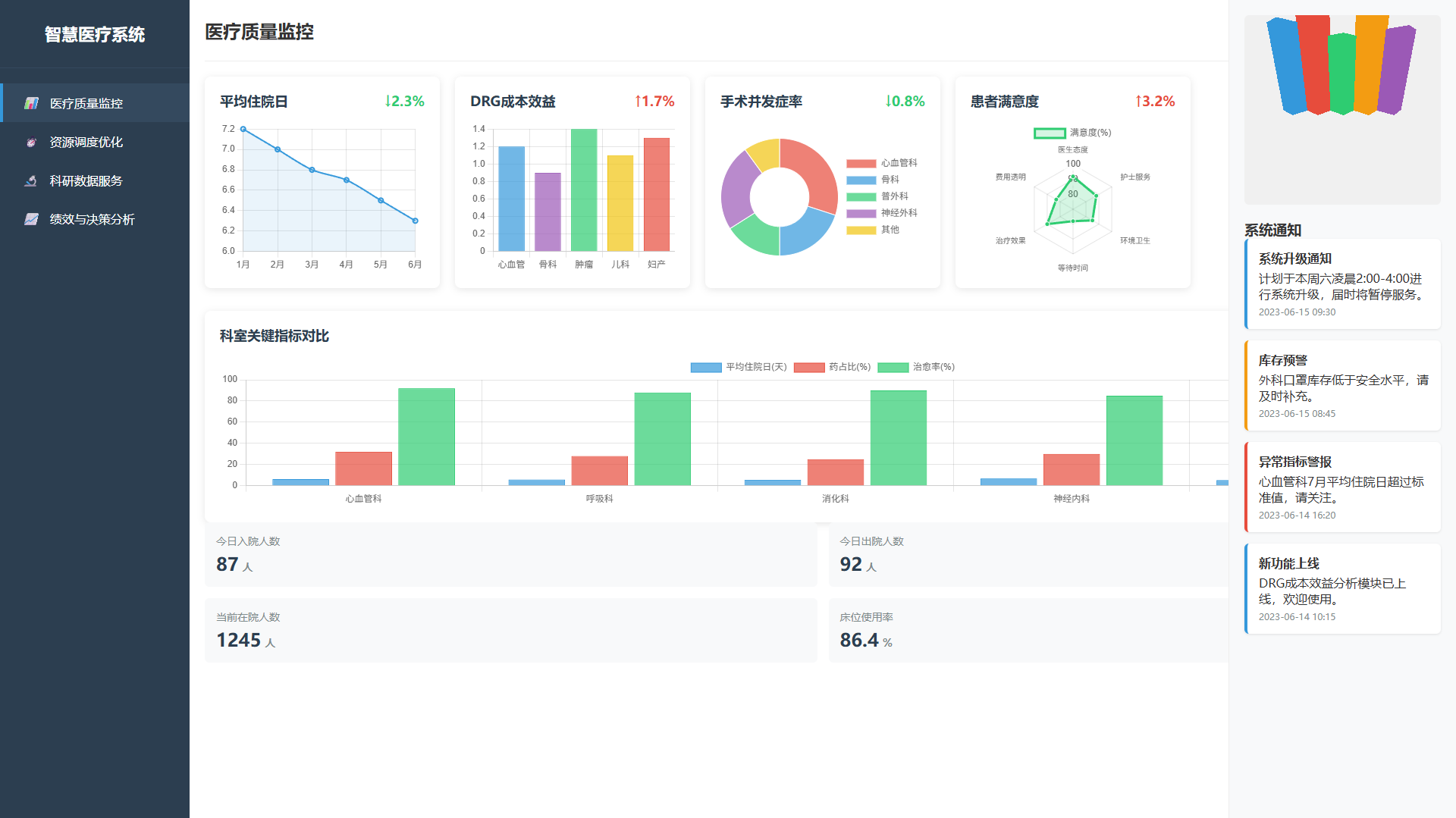The height and width of the screenshot is (818, 1456).
Task: Click the 资源调度优化 sidebar icon
Action: click(x=31, y=142)
